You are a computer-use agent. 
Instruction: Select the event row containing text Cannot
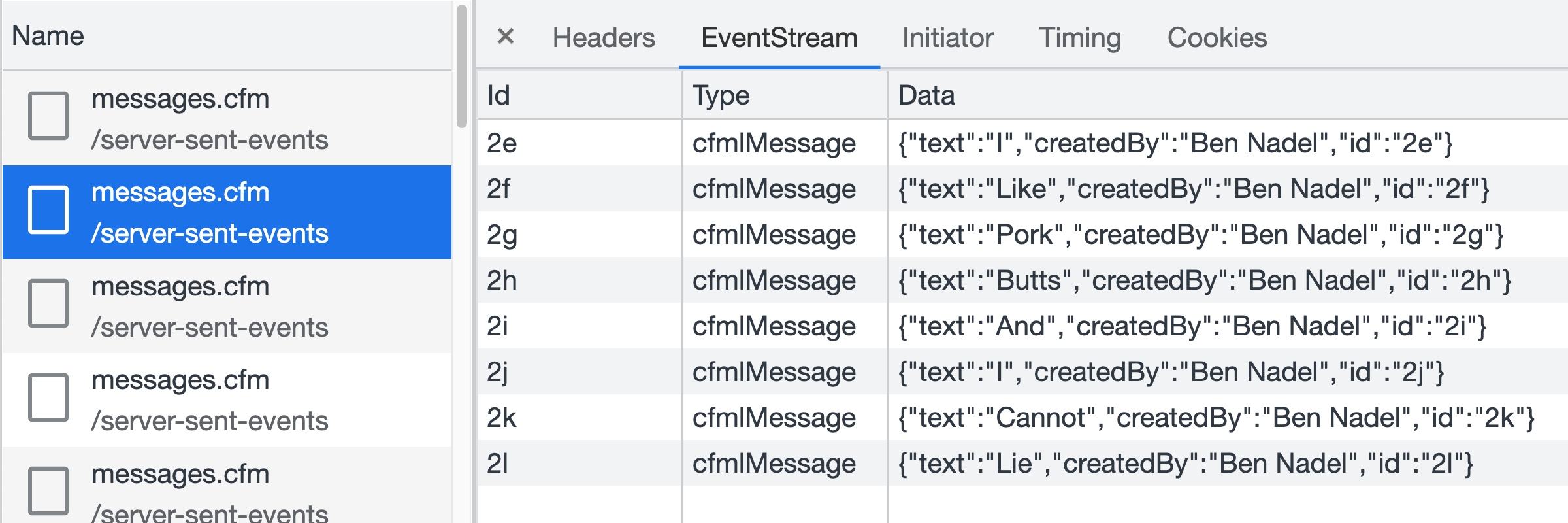click(1022, 417)
